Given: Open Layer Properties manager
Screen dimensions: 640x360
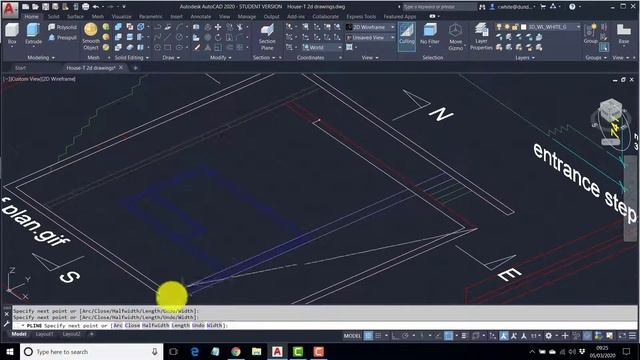Looking at the screenshot, I should (481, 36).
